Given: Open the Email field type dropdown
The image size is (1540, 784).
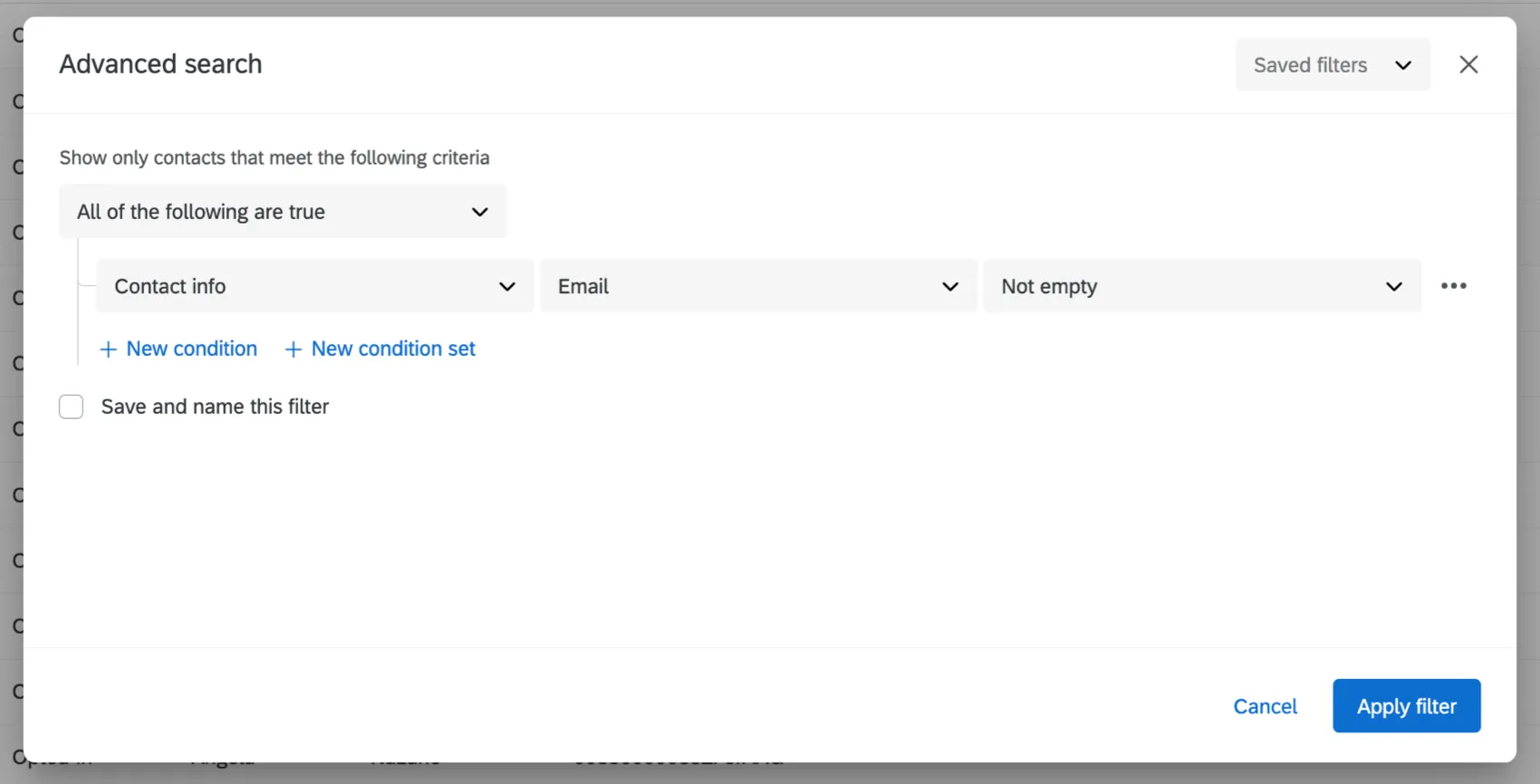Looking at the screenshot, I should (x=758, y=286).
